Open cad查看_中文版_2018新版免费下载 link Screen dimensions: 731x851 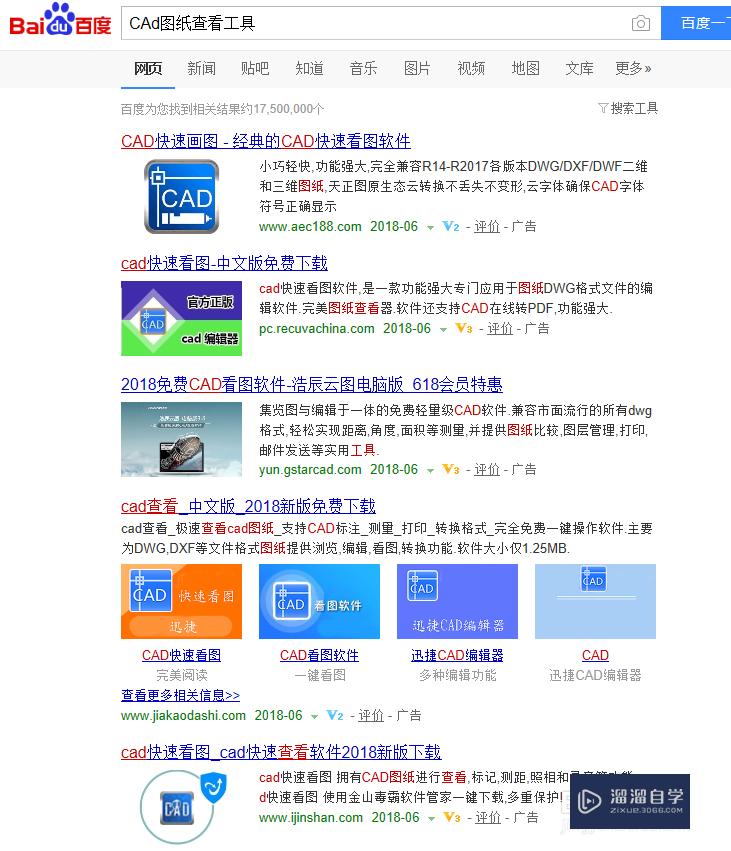coord(248,506)
